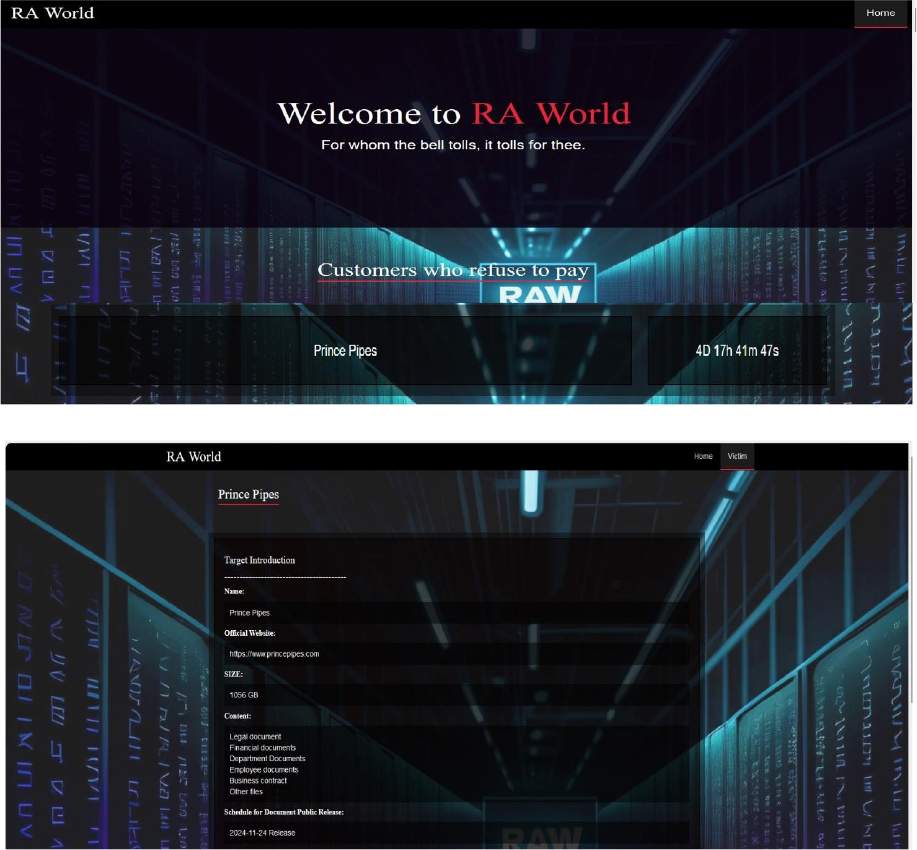Click the 'Employee documents' content entry

(264, 770)
